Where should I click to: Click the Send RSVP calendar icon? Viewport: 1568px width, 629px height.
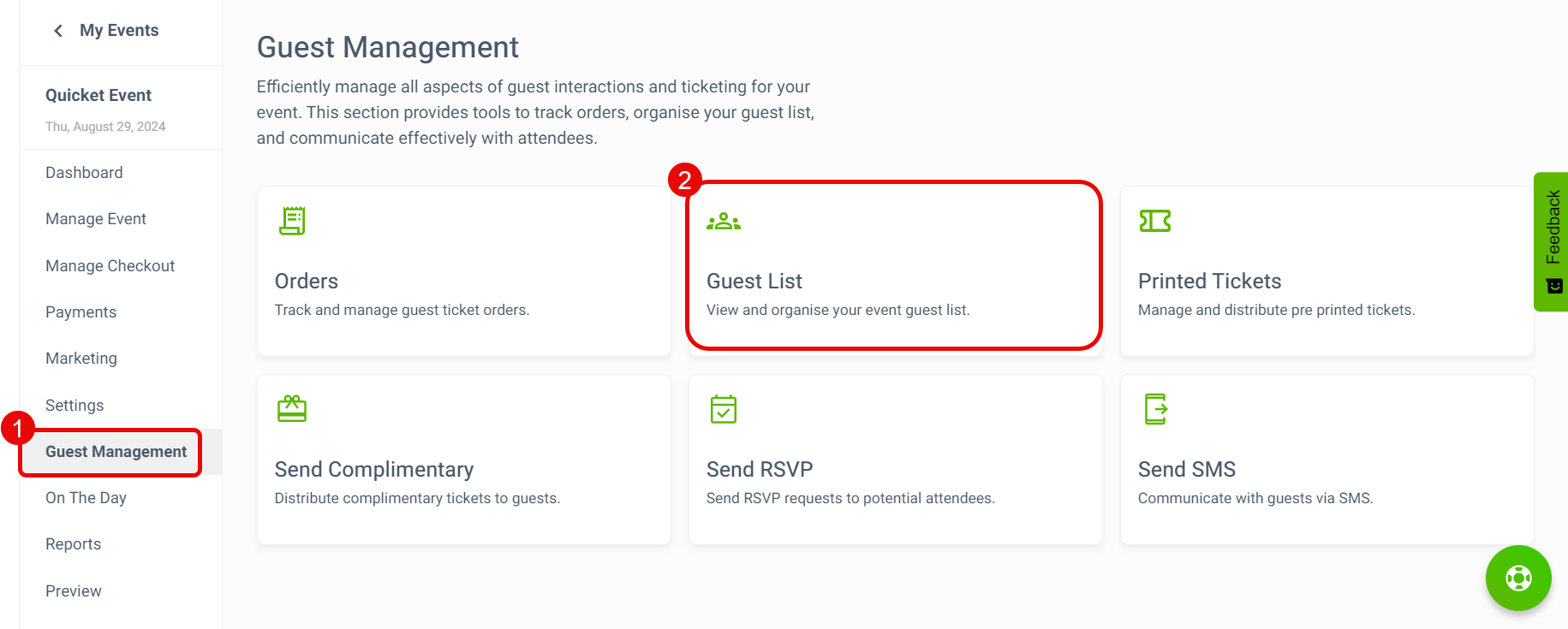tap(724, 409)
